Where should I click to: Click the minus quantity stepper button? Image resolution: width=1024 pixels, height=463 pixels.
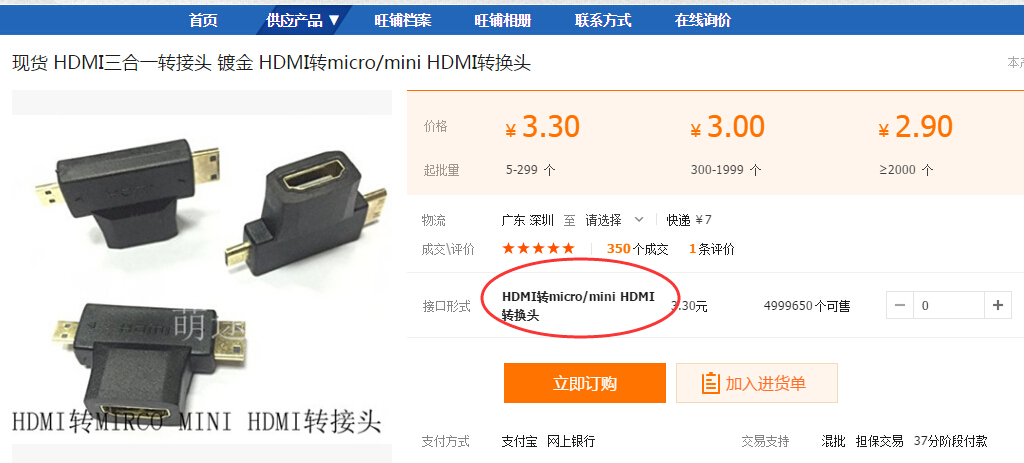900,305
